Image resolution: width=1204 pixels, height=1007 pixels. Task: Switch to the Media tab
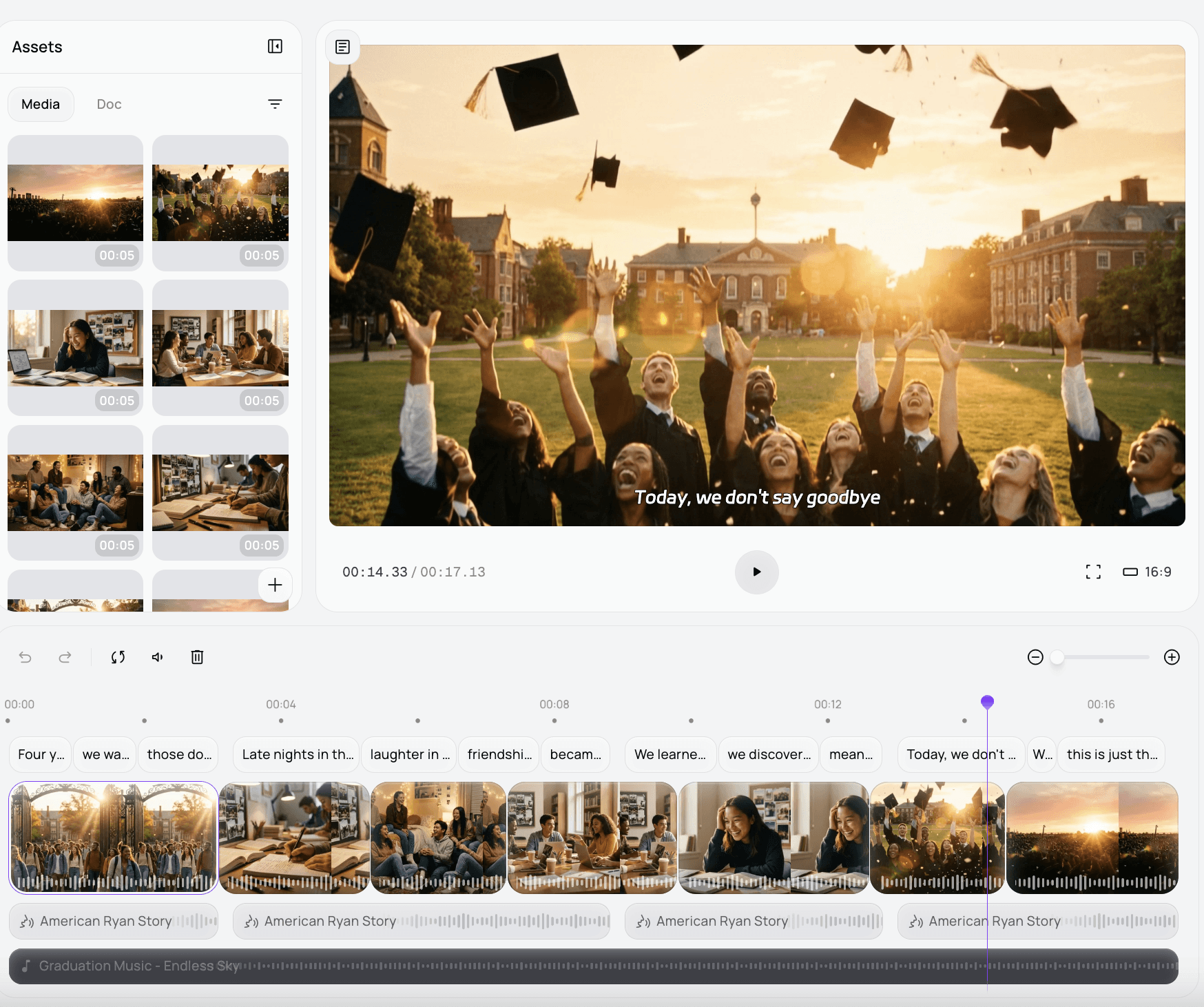[x=41, y=104]
